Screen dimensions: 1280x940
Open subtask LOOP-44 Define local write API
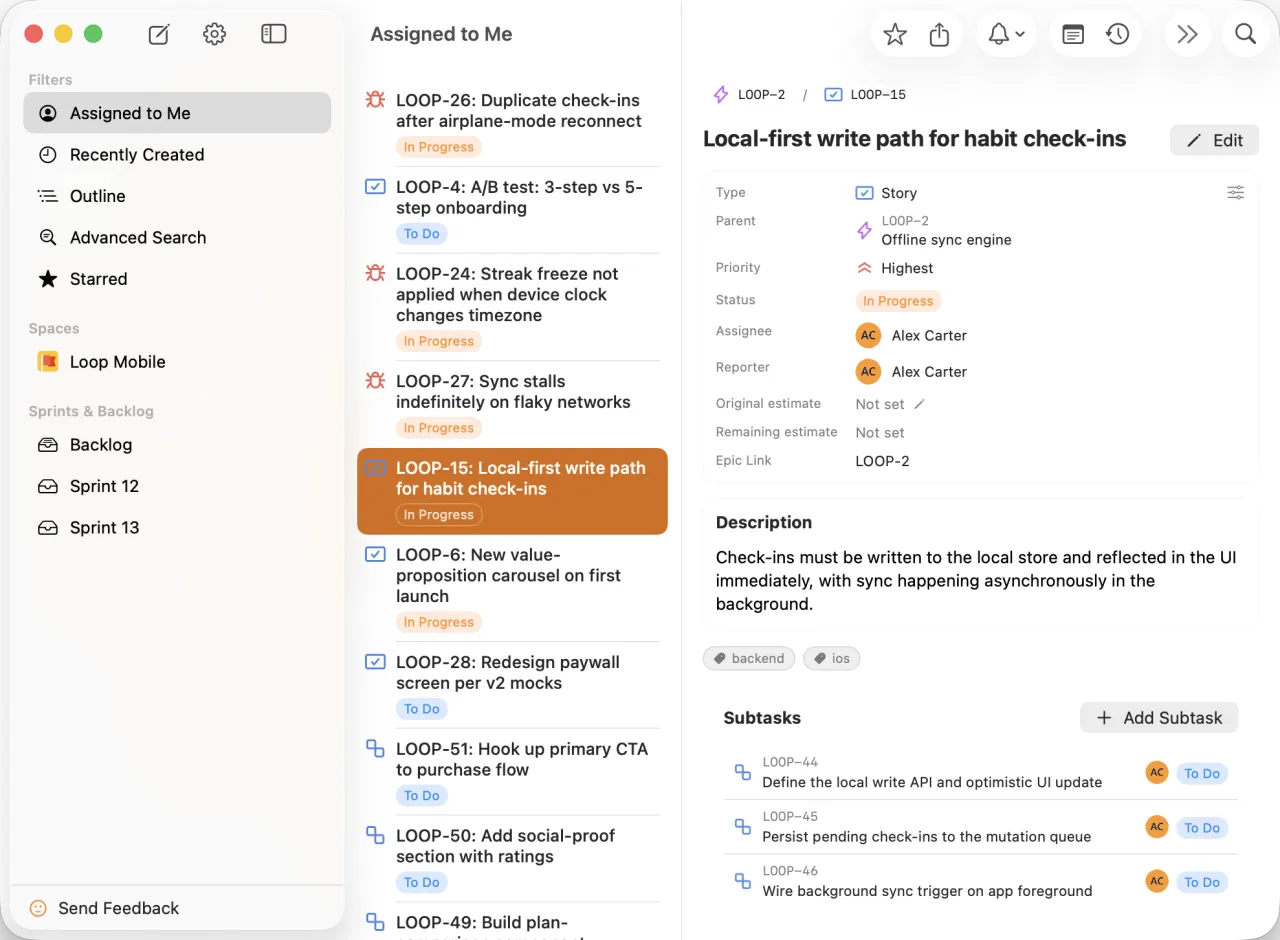click(x=980, y=773)
